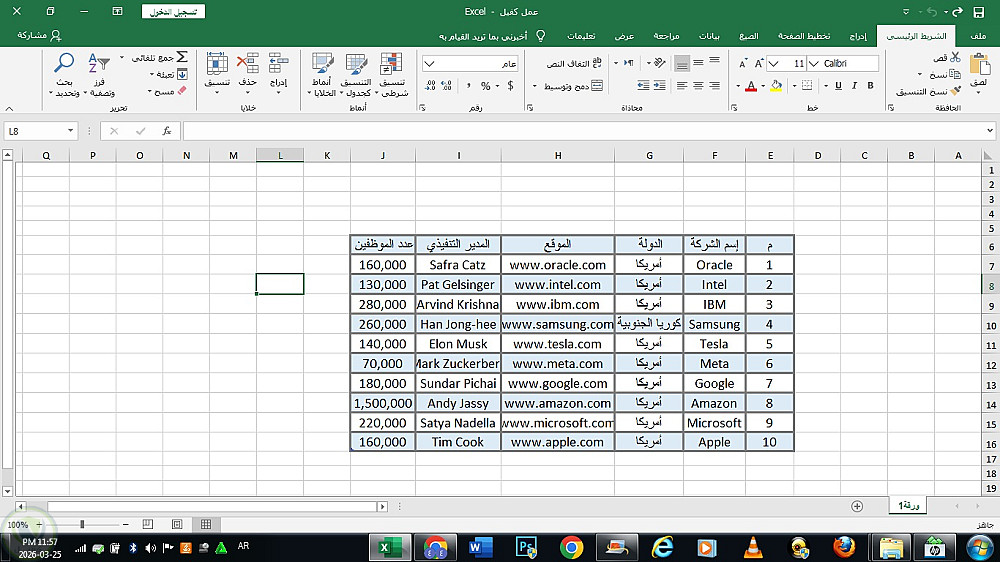Decrease font size with the smaller A
This screenshot has width=1000, height=562.
click(x=742, y=63)
